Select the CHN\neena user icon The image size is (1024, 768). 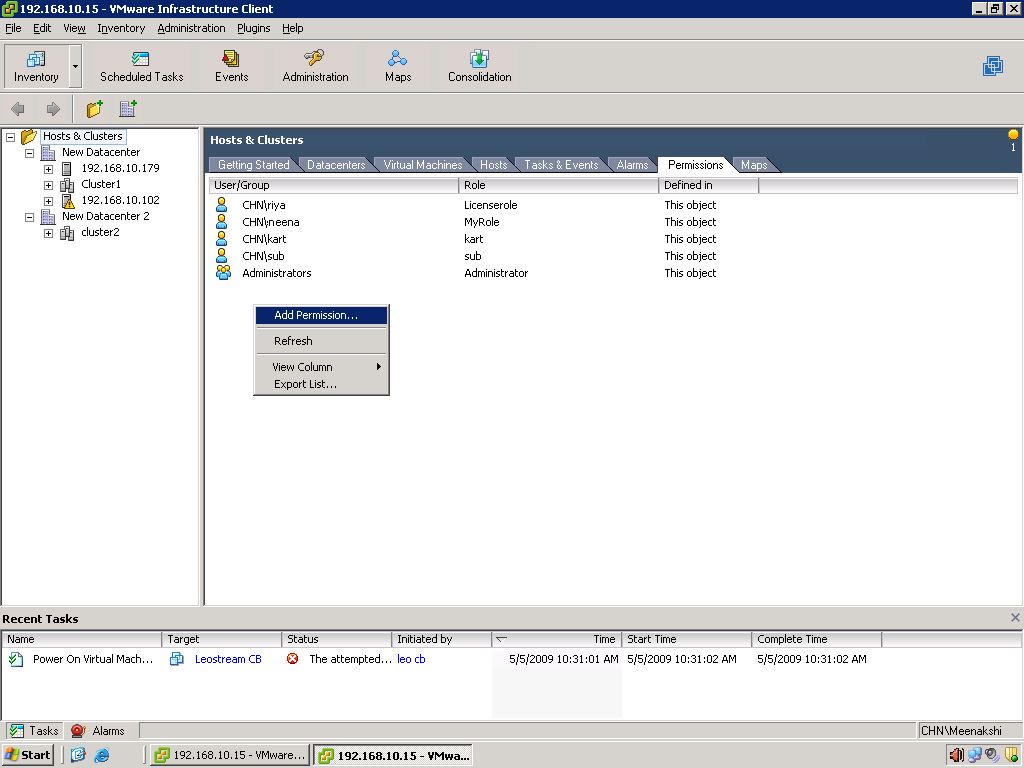coord(222,222)
